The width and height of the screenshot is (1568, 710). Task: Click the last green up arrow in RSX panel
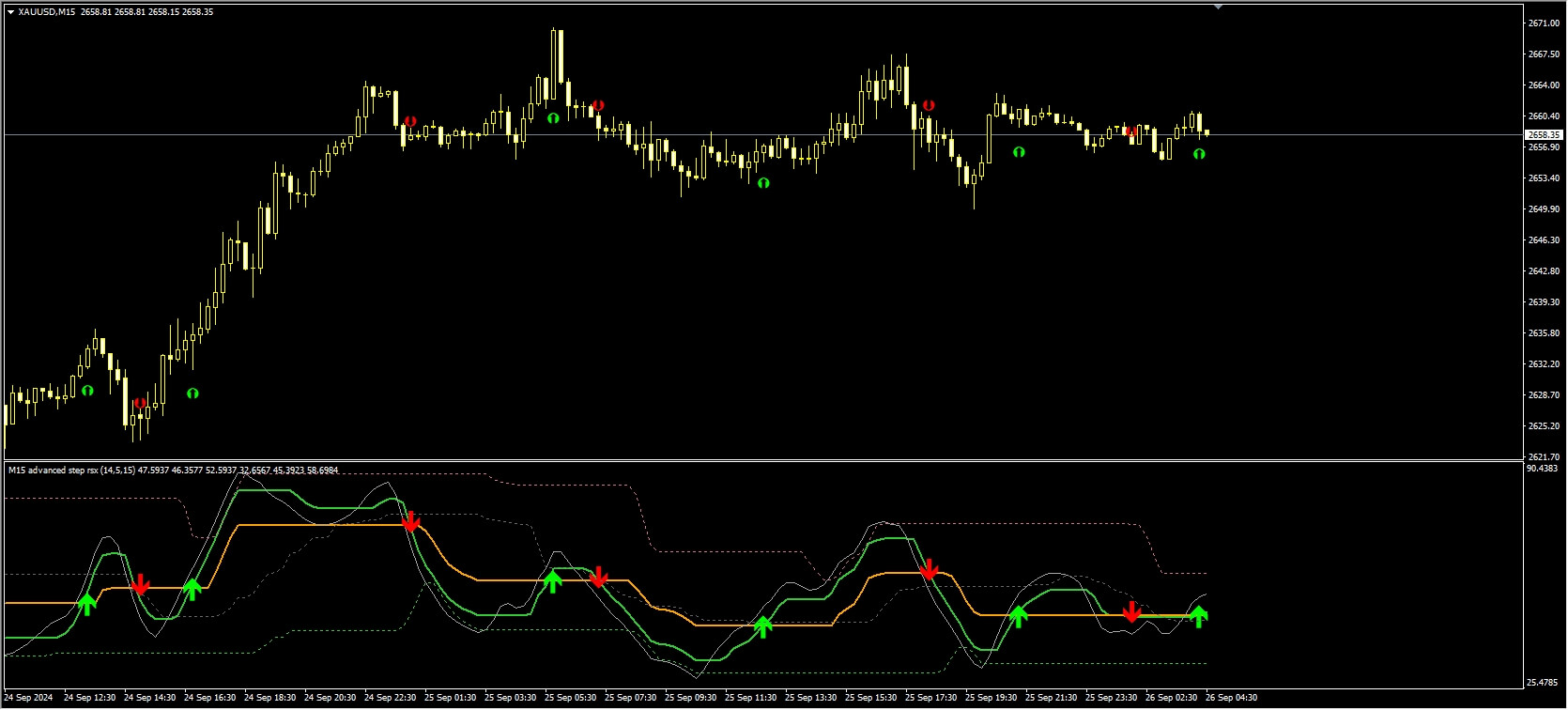(1199, 616)
